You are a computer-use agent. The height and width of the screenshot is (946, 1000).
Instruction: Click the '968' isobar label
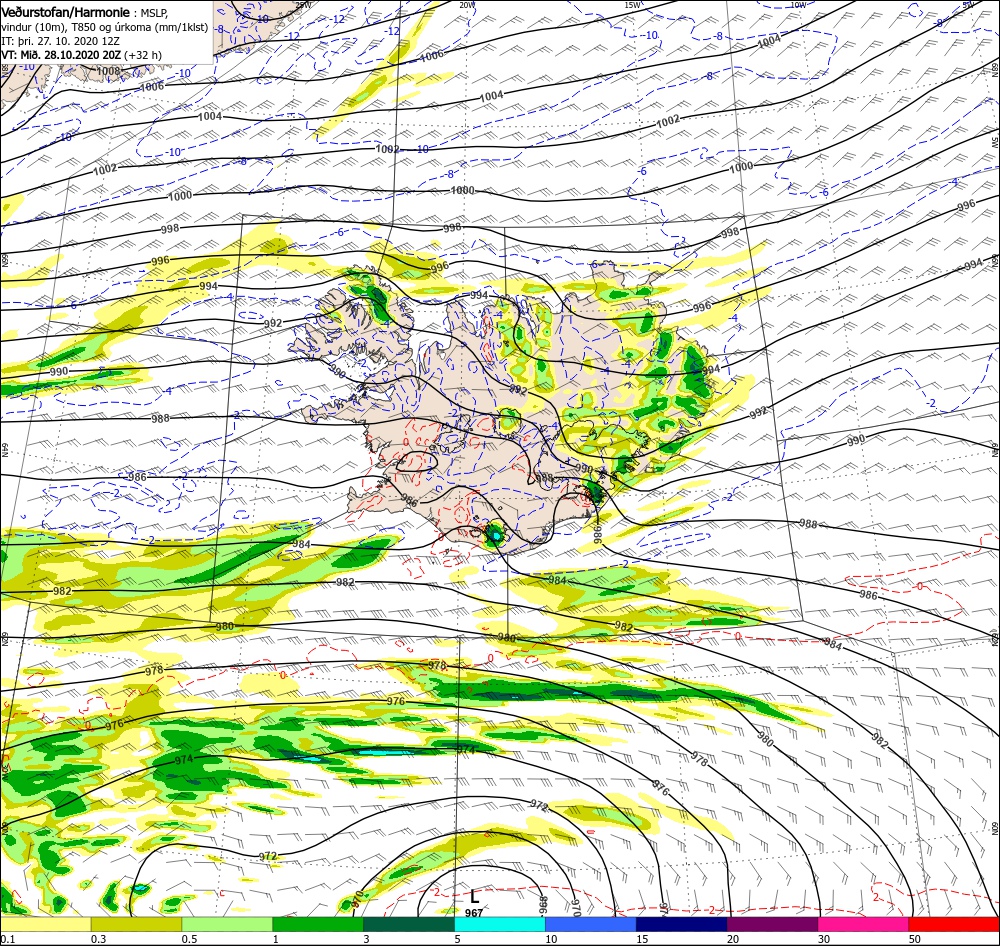tap(543, 905)
